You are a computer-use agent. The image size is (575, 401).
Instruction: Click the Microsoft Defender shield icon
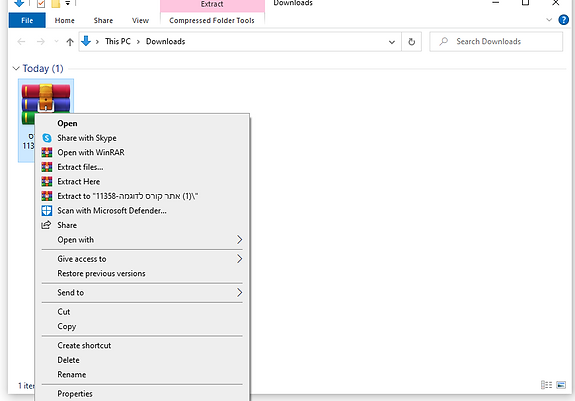point(47,210)
